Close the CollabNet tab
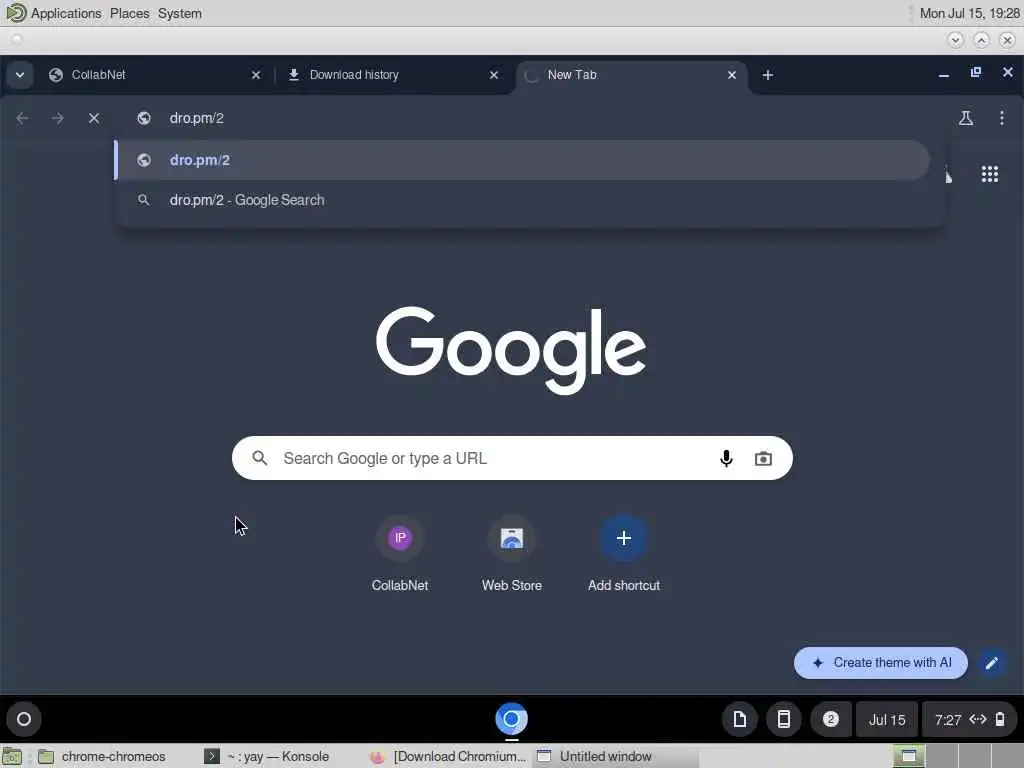This screenshot has height=768, width=1024. [256, 75]
